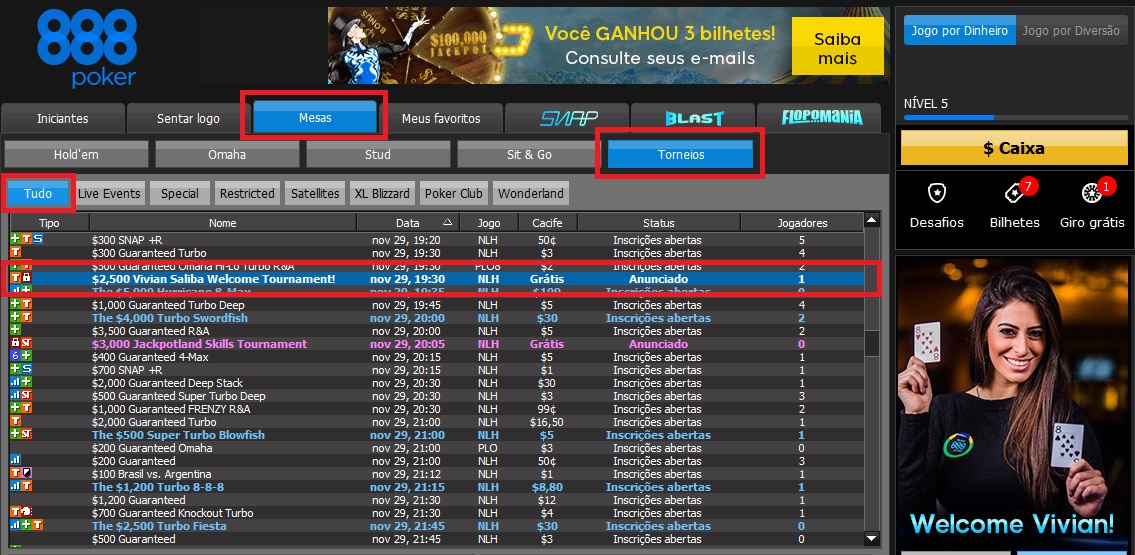Select the Hold'em game filter
Image resolution: width=1135 pixels, height=555 pixels.
tap(76, 154)
